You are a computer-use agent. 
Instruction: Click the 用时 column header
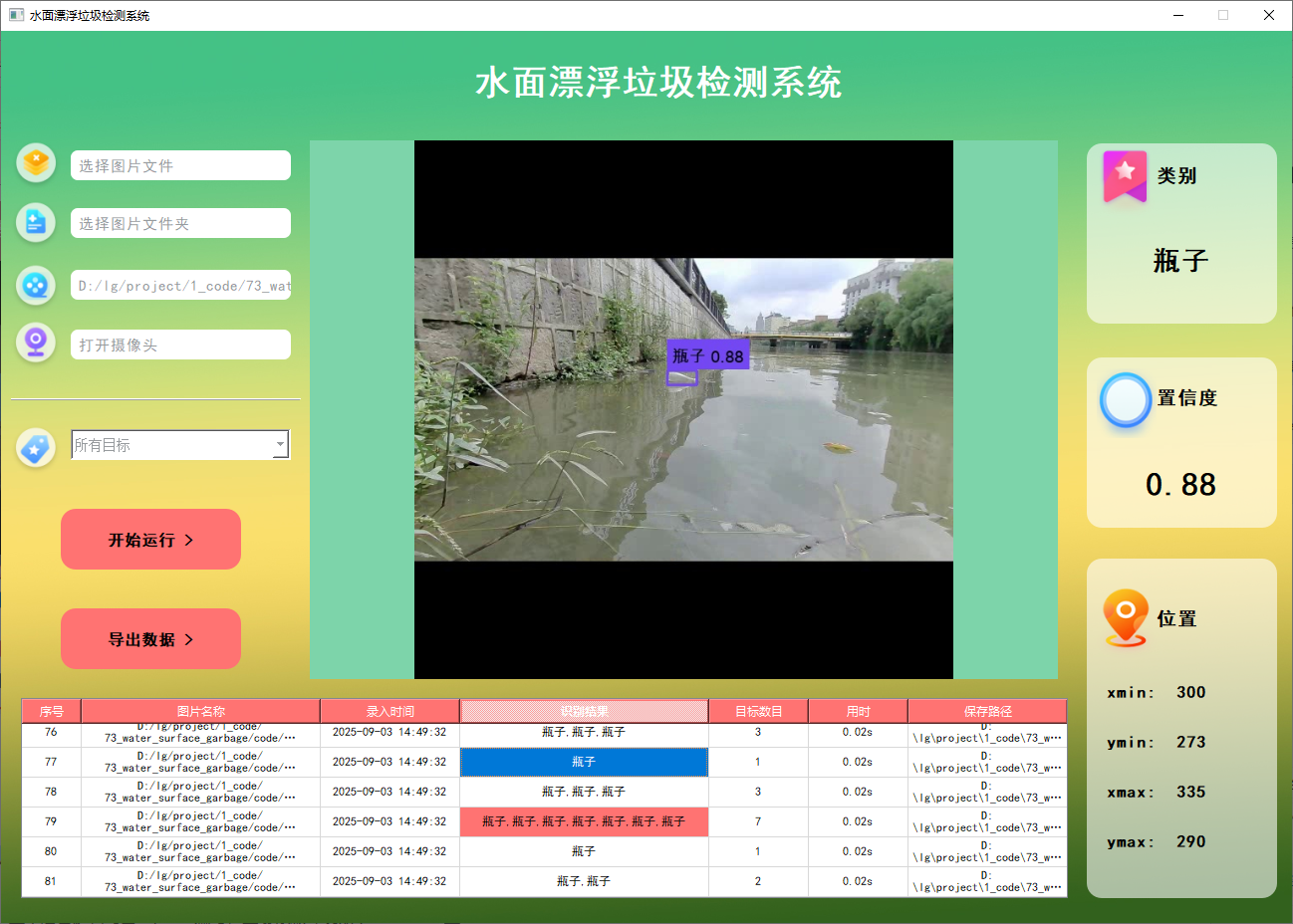[x=858, y=711]
